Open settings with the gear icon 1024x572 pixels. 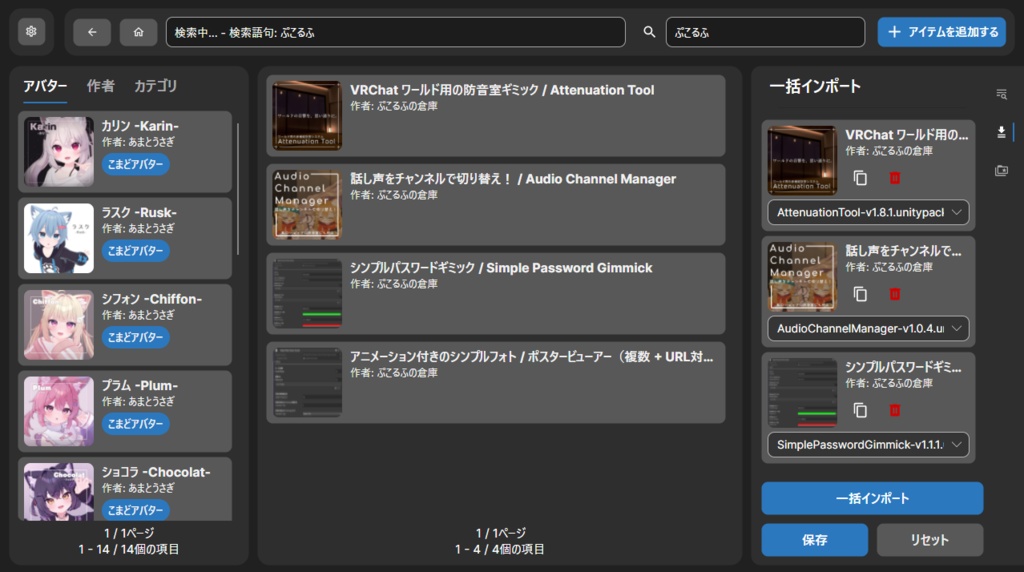[x=31, y=31]
